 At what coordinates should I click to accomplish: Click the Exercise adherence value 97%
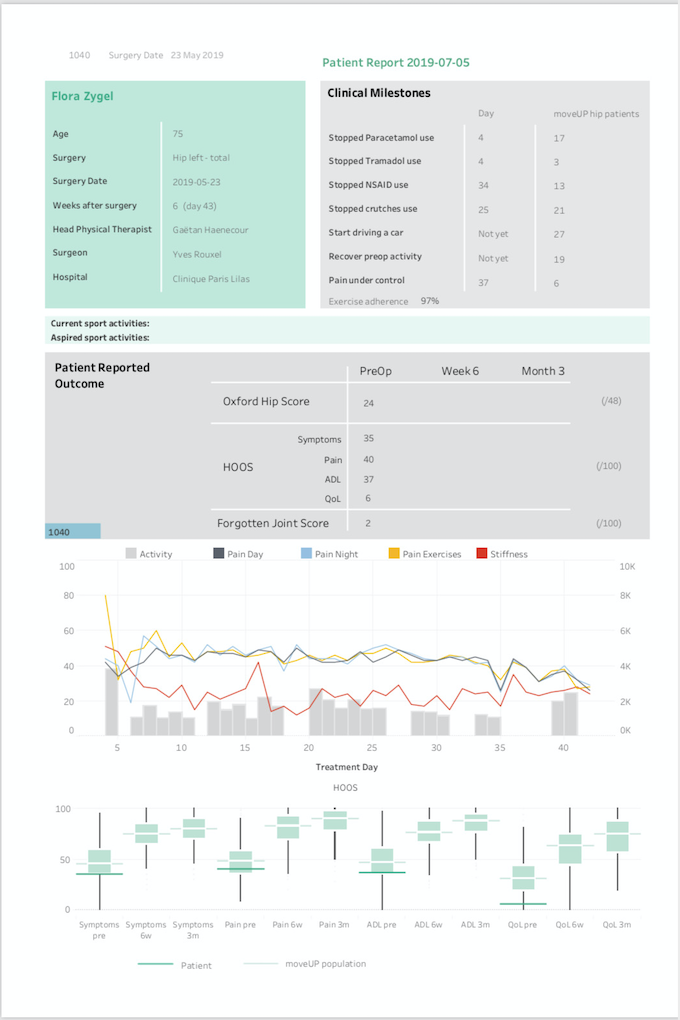click(x=430, y=301)
